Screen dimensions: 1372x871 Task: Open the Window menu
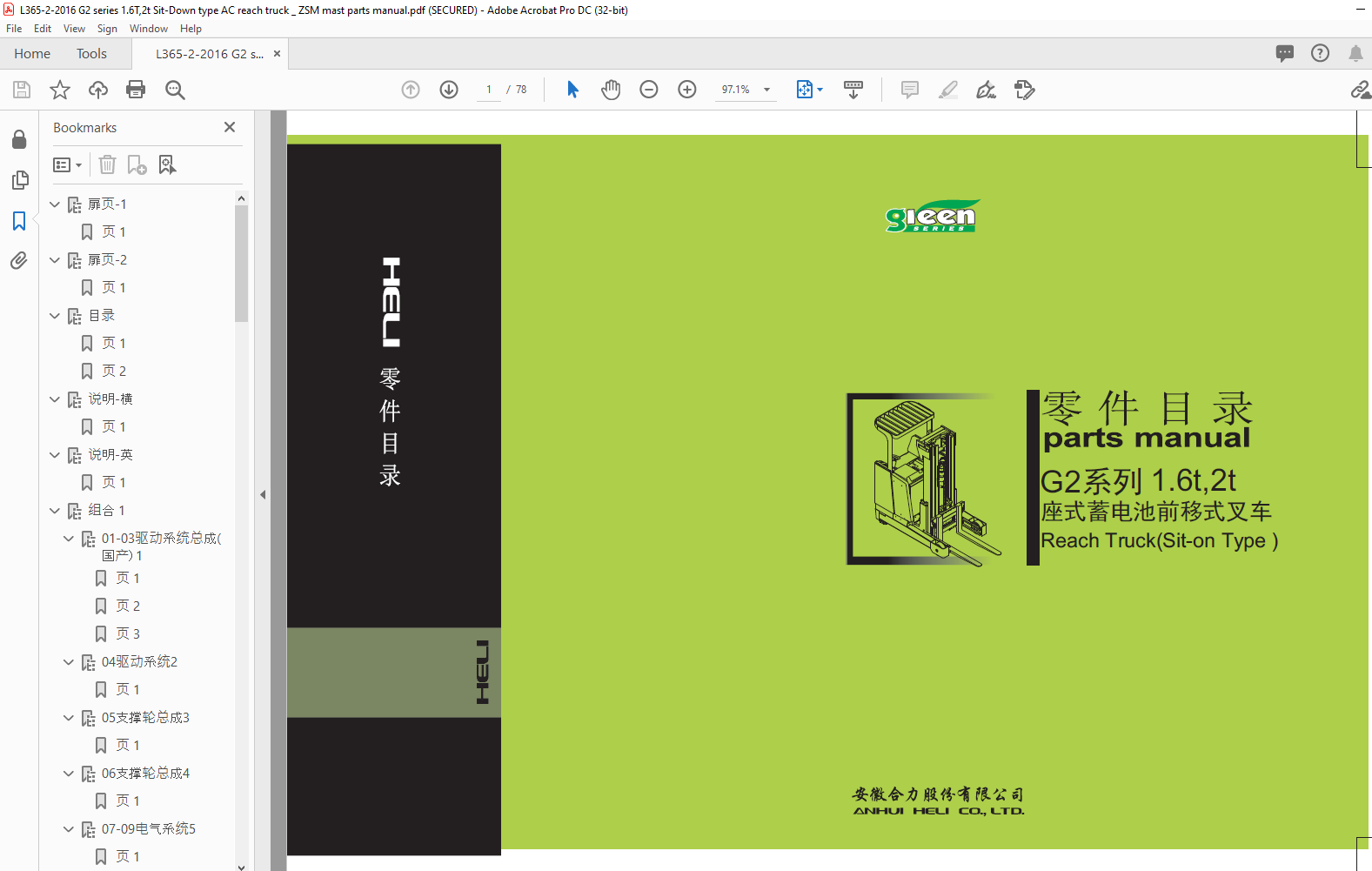pos(149,29)
